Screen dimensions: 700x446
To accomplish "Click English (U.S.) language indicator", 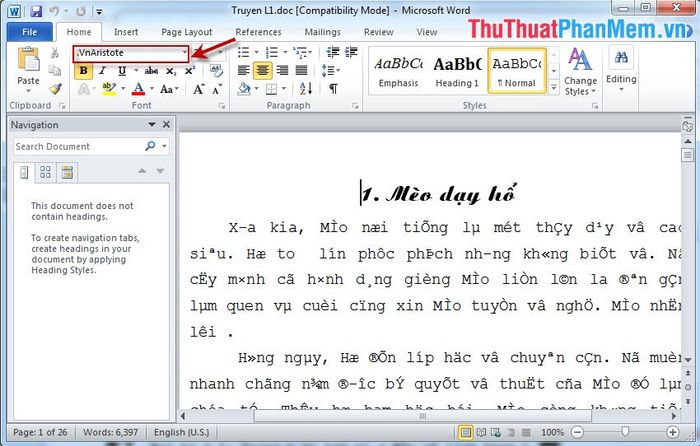I will tap(181, 432).
